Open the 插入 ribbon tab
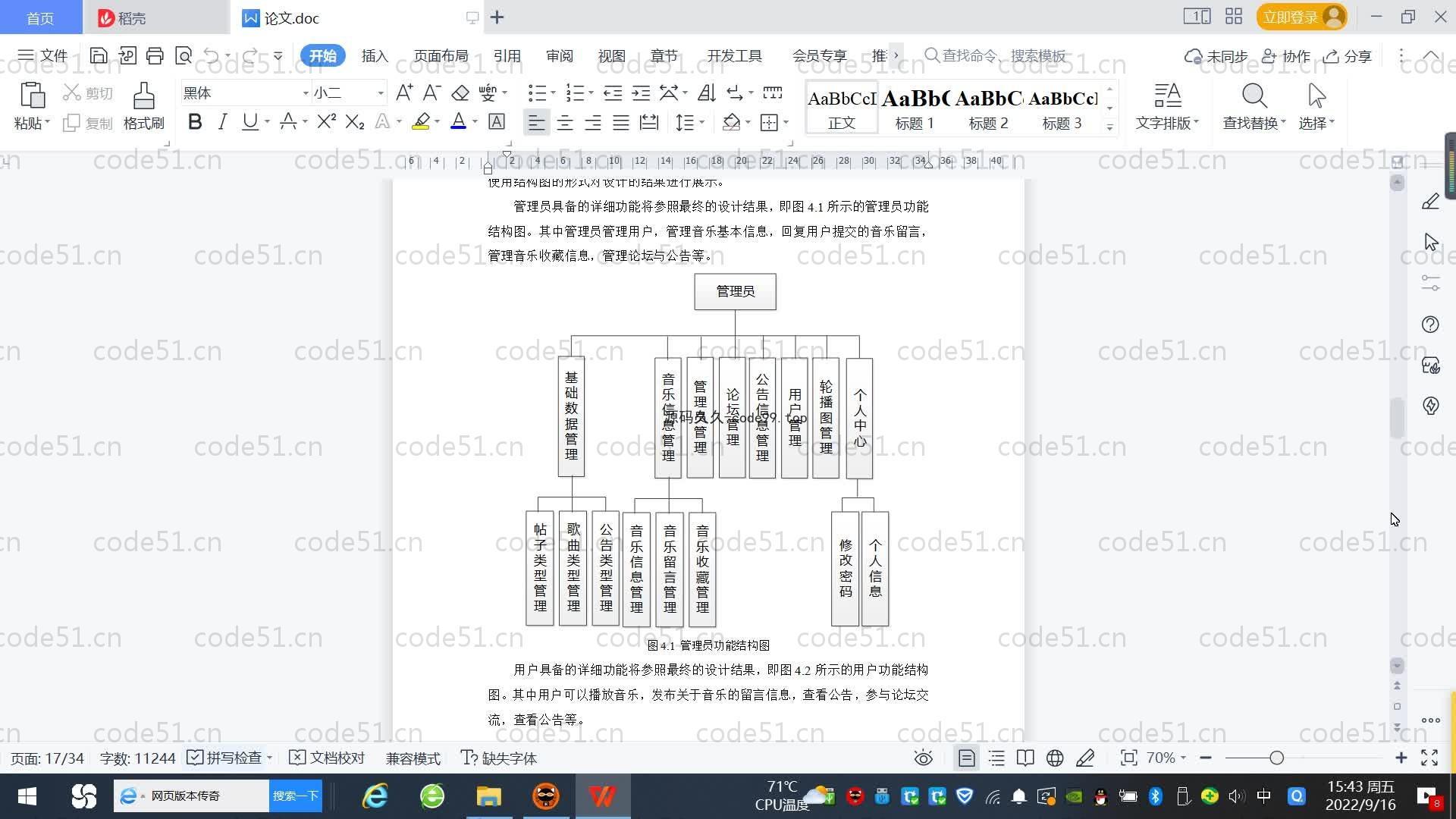 point(375,56)
